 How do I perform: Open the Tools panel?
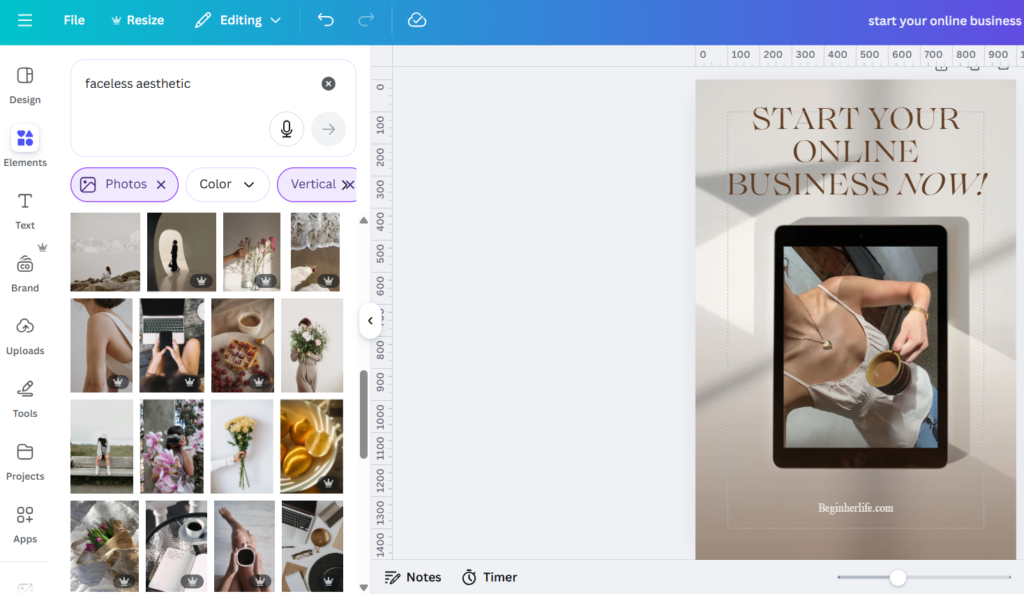(25, 398)
